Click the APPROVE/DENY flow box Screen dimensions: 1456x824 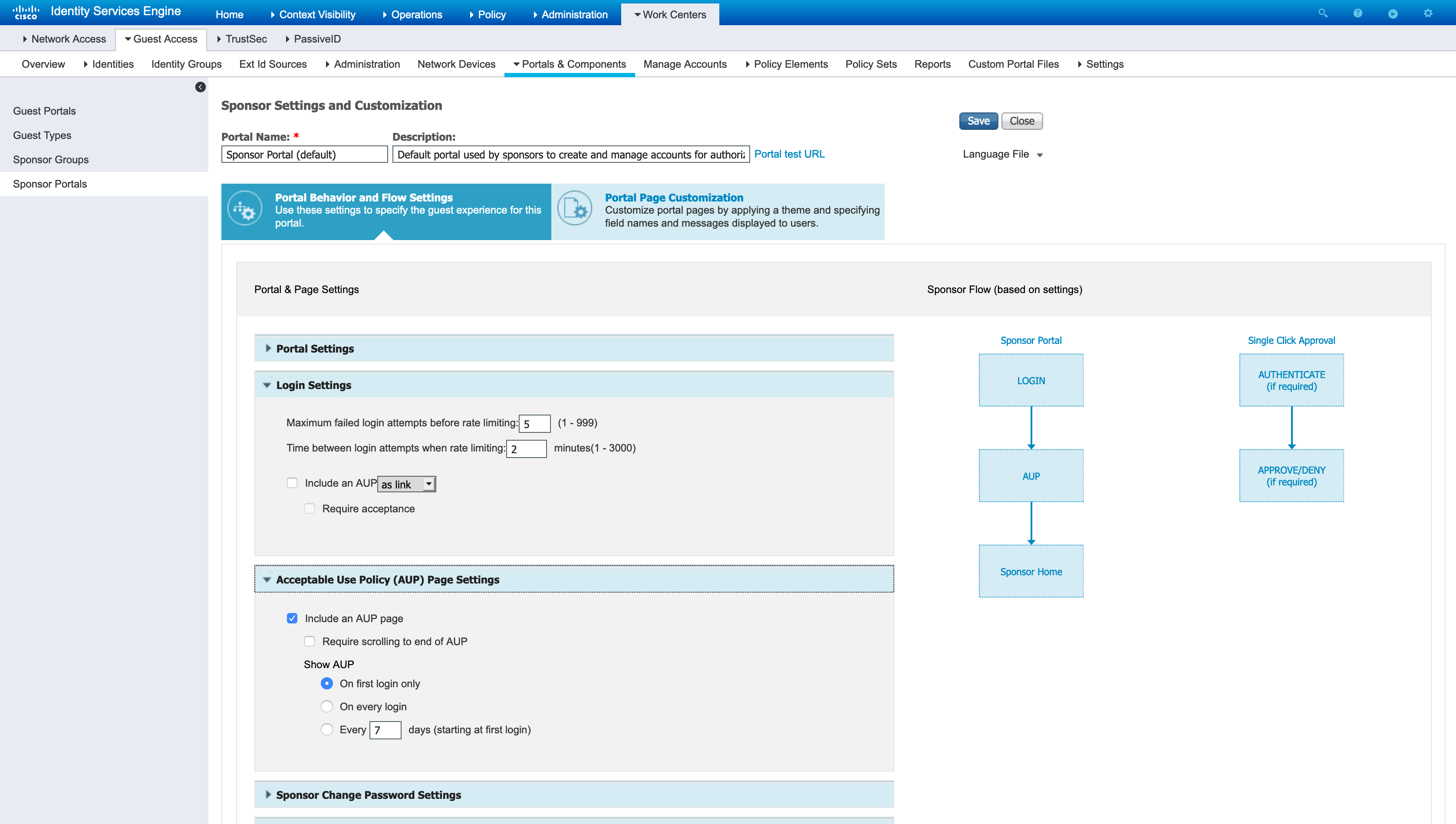pyautogui.click(x=1291, y=475)
